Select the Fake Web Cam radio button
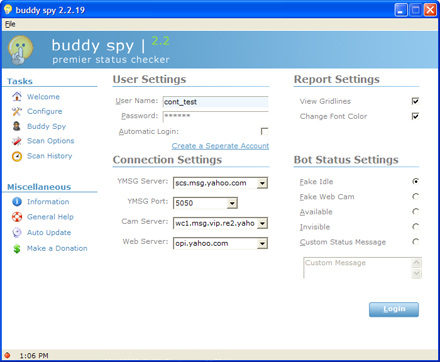The image size is (440, 362). pyautogui.click(x=416, y=196)
